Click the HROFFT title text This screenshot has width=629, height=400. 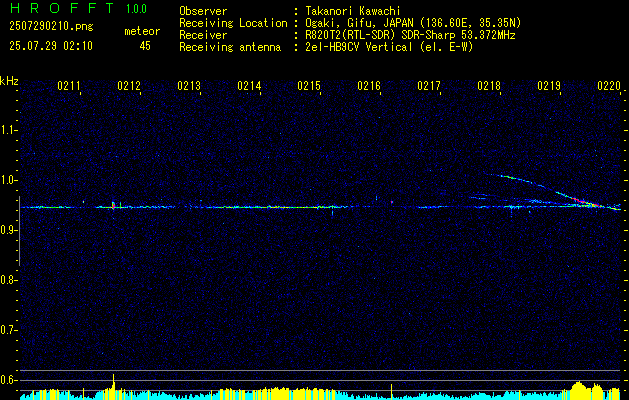coord(62,8)
